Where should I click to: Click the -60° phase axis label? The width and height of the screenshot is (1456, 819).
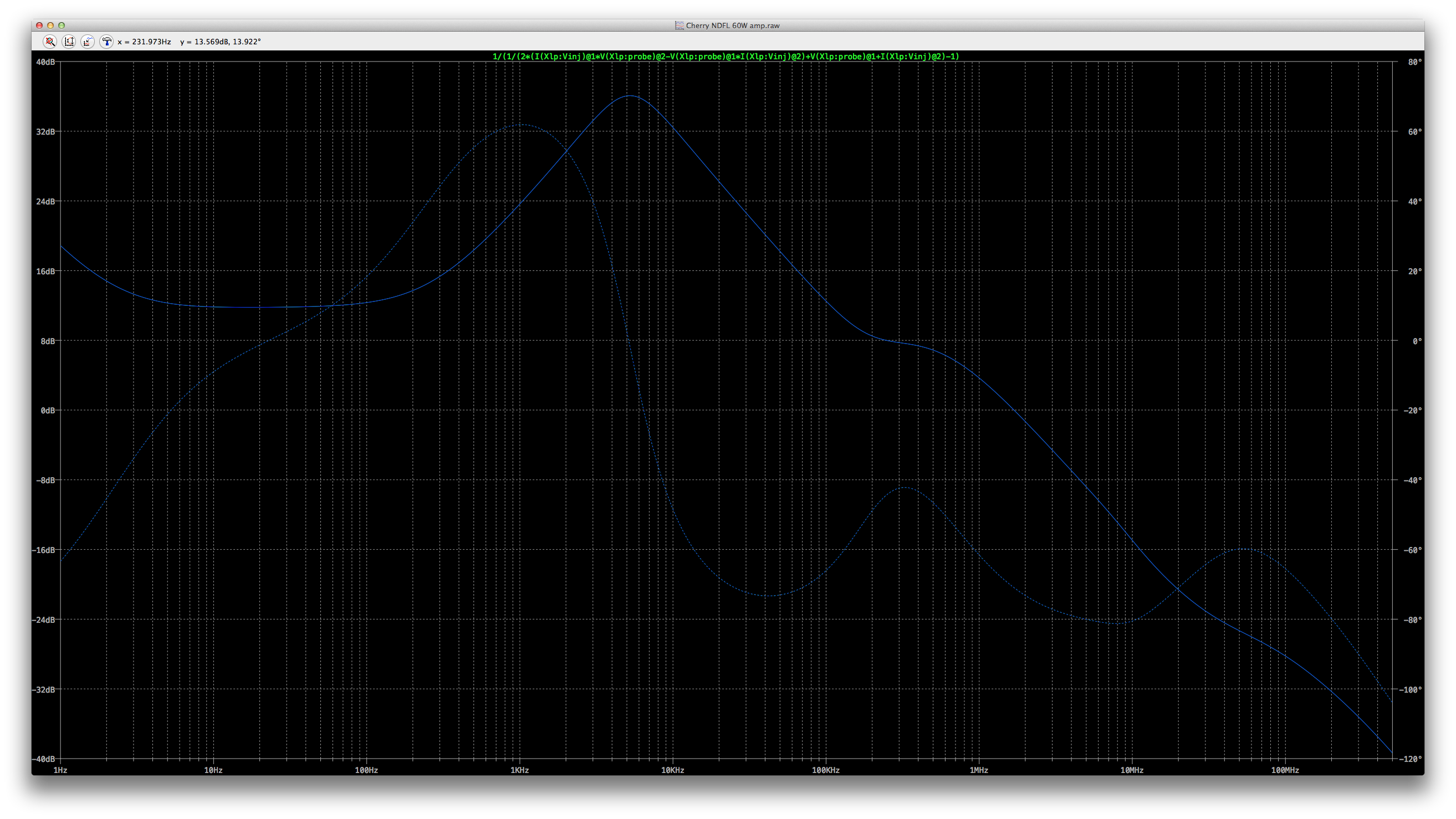click(x=1412, y=550)
